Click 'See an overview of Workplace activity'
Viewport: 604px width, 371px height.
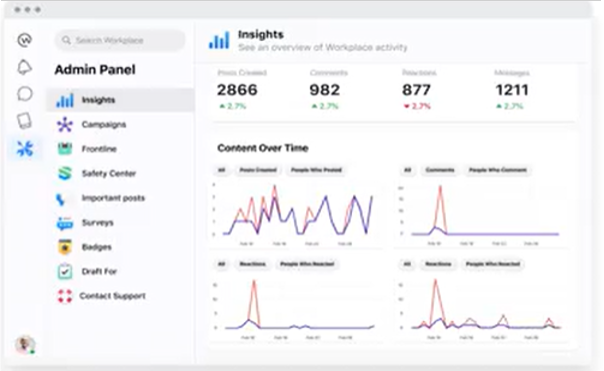(322, 47)
